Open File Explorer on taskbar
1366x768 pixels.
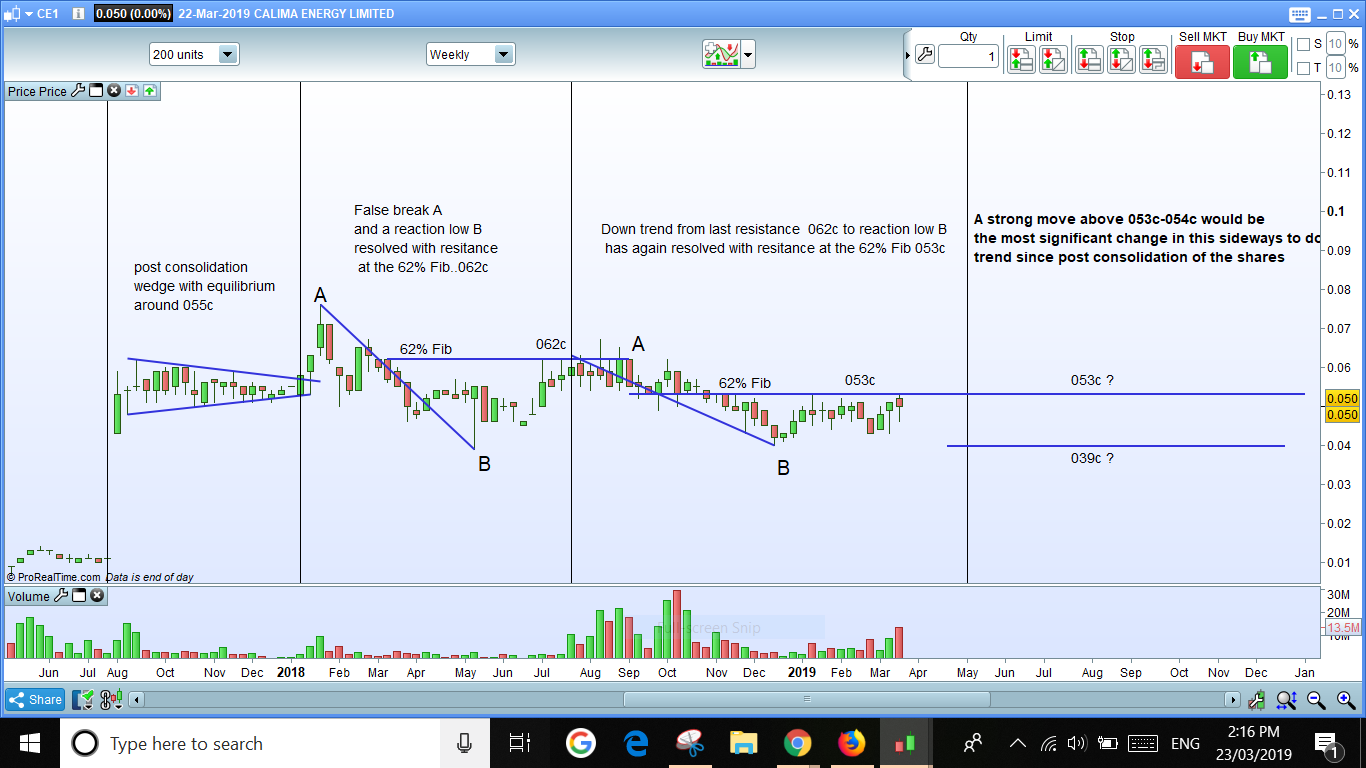tap(743, 743)
